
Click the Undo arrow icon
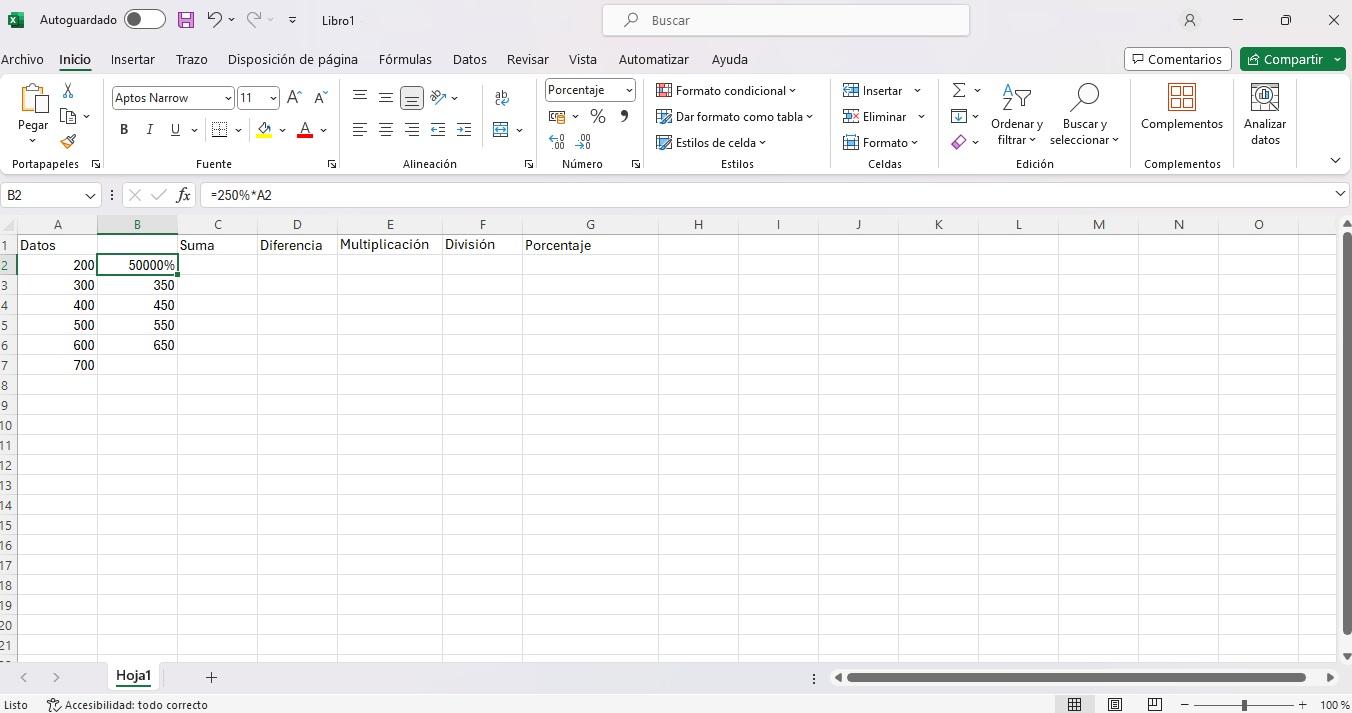(214, 20)
